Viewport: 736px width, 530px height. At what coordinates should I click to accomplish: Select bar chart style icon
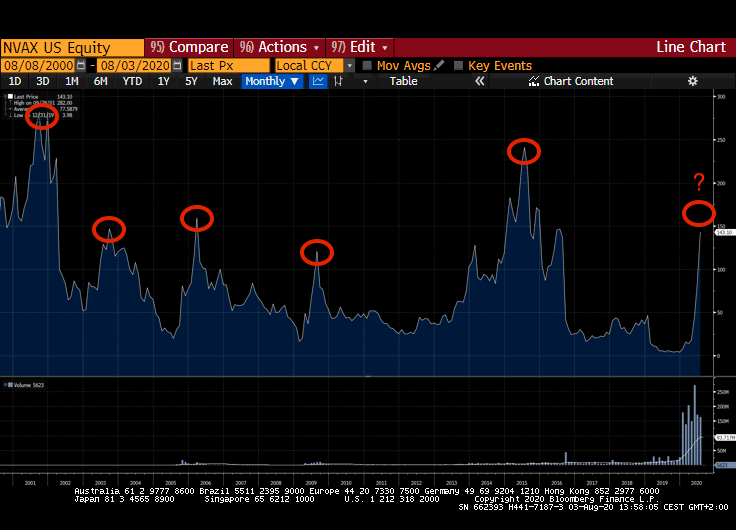[338, 81]
